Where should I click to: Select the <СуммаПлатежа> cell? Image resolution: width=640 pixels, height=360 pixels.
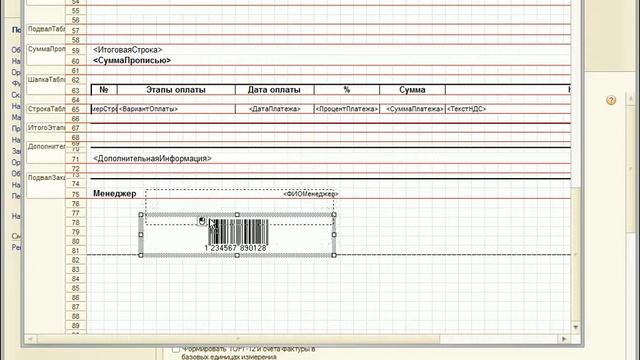click(412, 109)
